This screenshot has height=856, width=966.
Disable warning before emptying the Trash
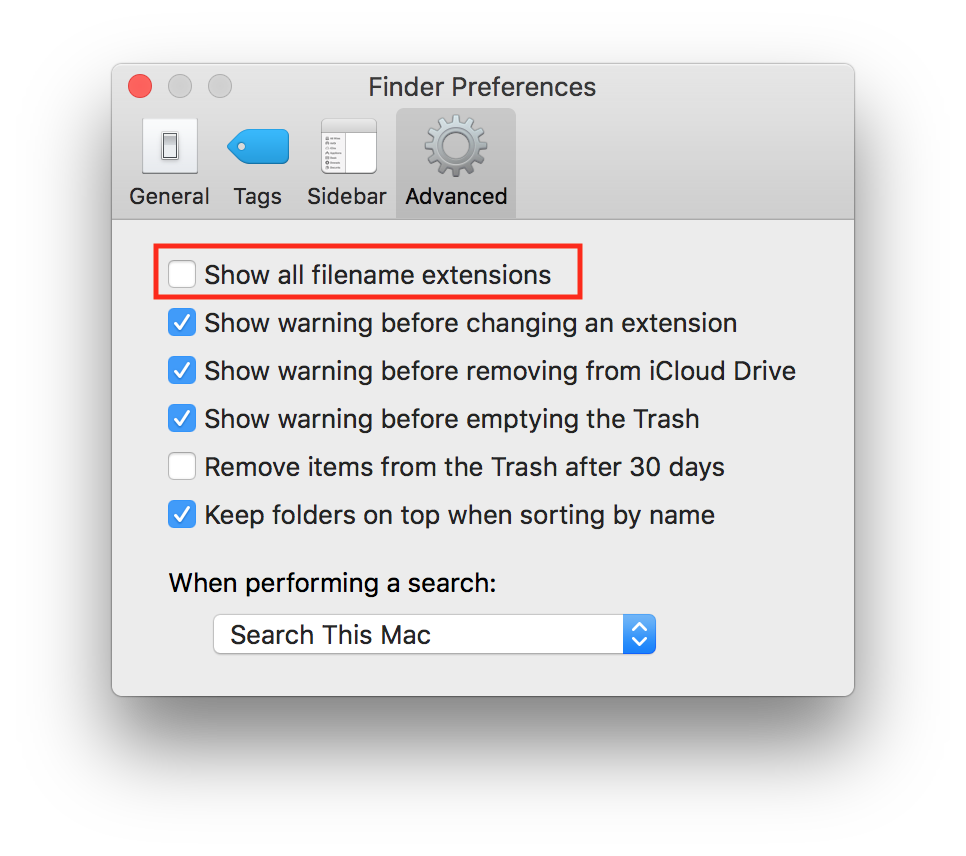[182, 418]
